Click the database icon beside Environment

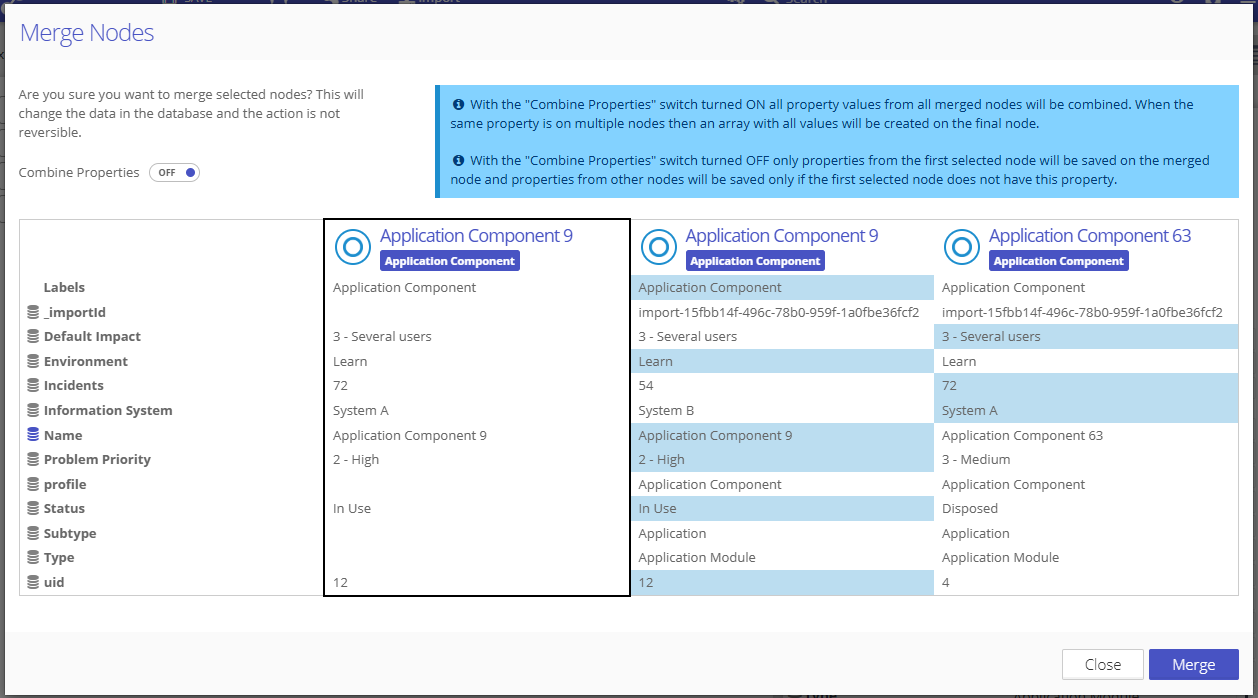(x=33, y=362)
